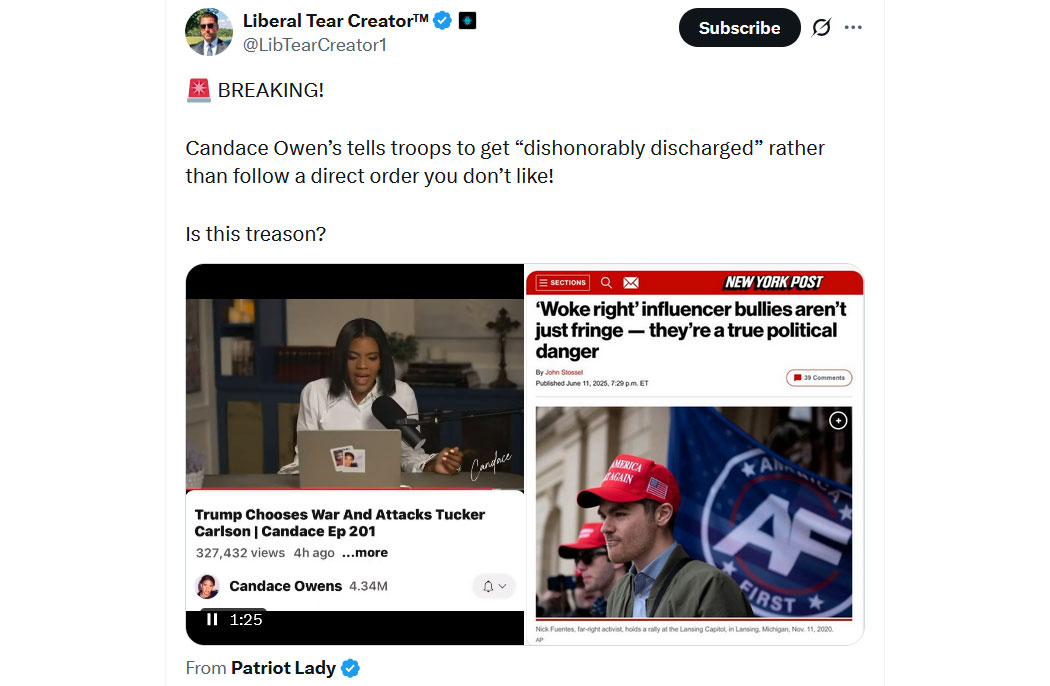Pause the video at 1:25
The width and height of the screenshot is (1050, 686).
212,619
